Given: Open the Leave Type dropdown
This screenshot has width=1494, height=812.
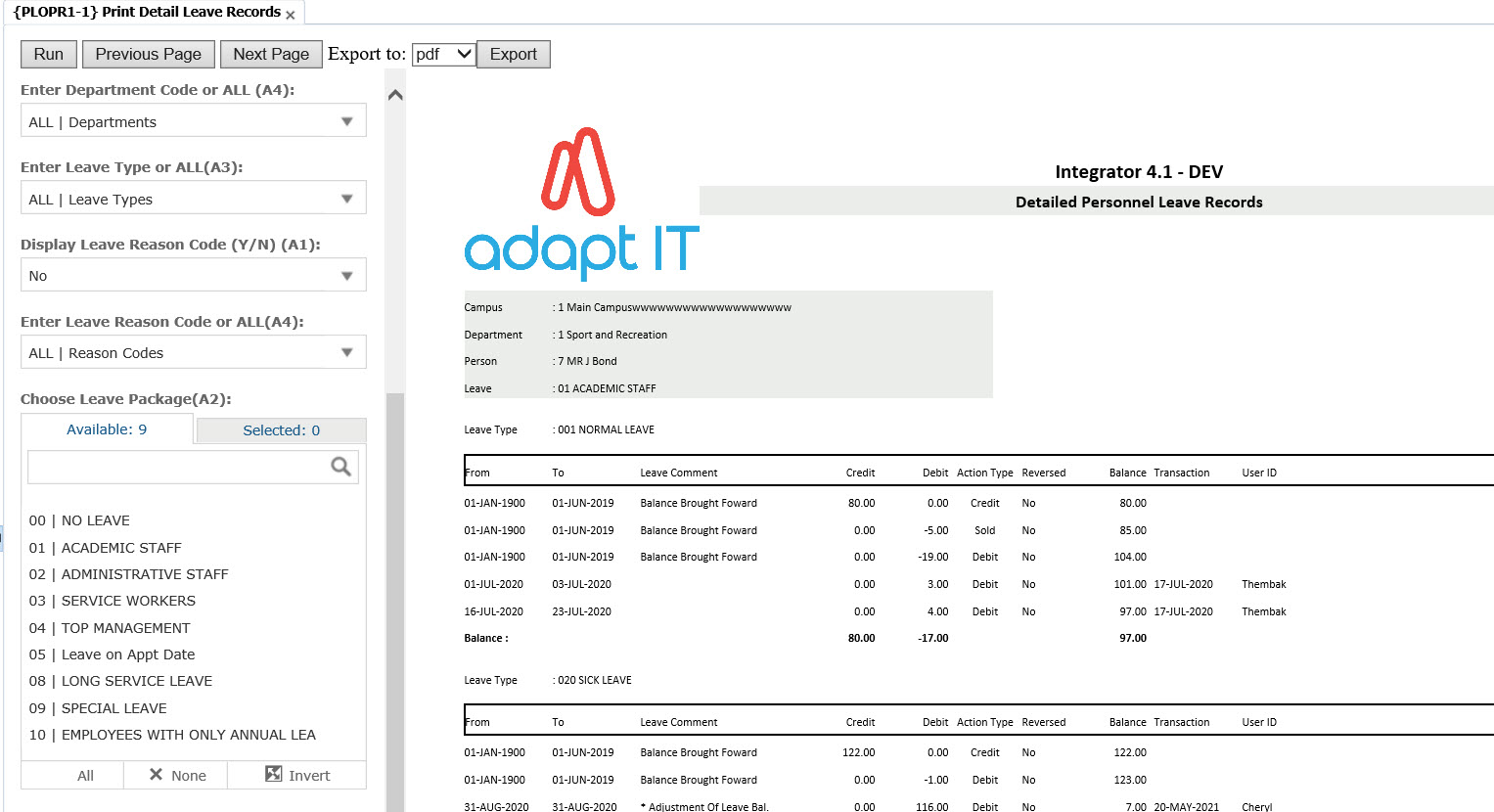Looking at the screenshot, I should [x=193, y=199].
